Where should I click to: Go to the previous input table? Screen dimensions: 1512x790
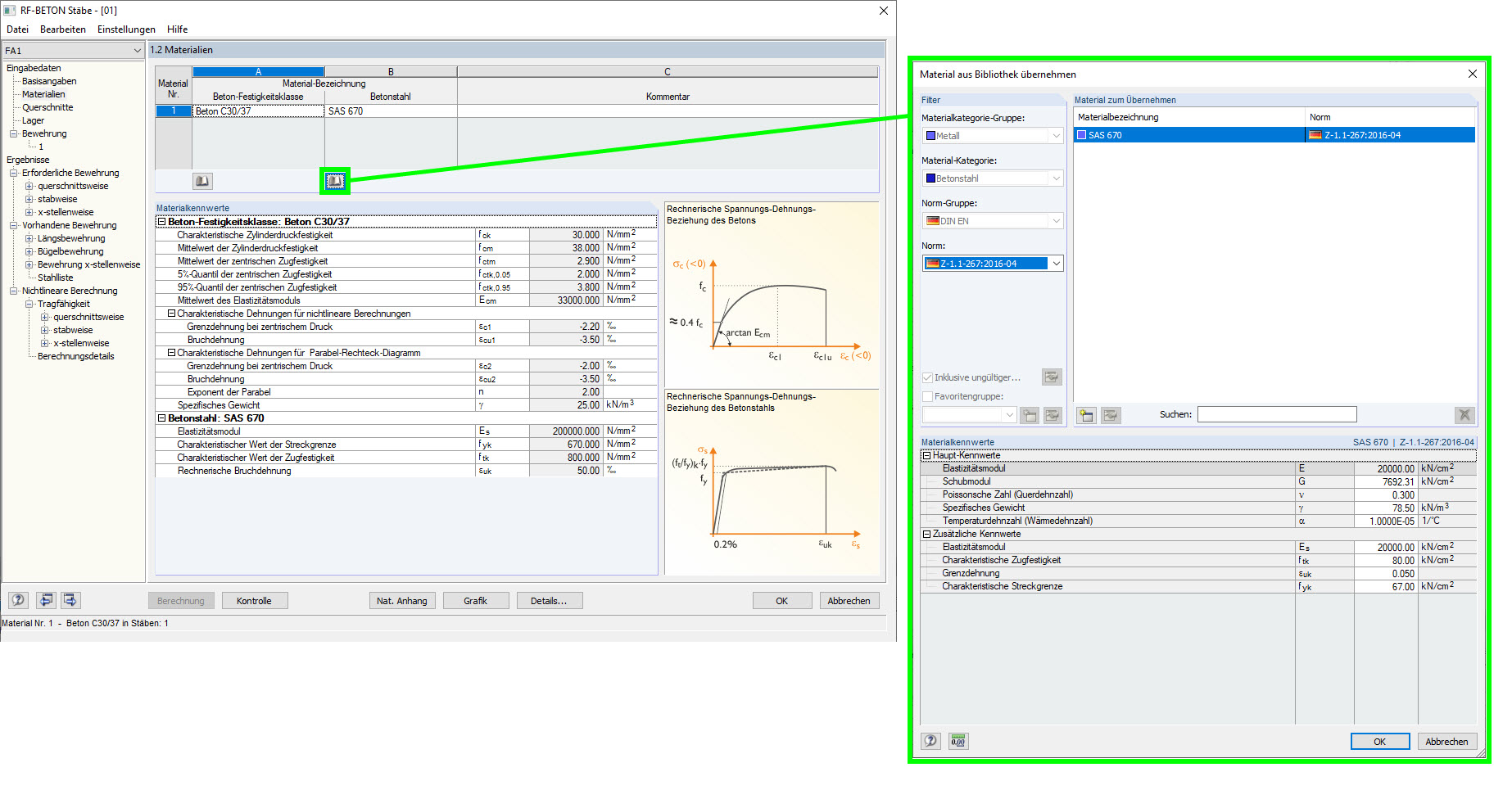[47, 600]
